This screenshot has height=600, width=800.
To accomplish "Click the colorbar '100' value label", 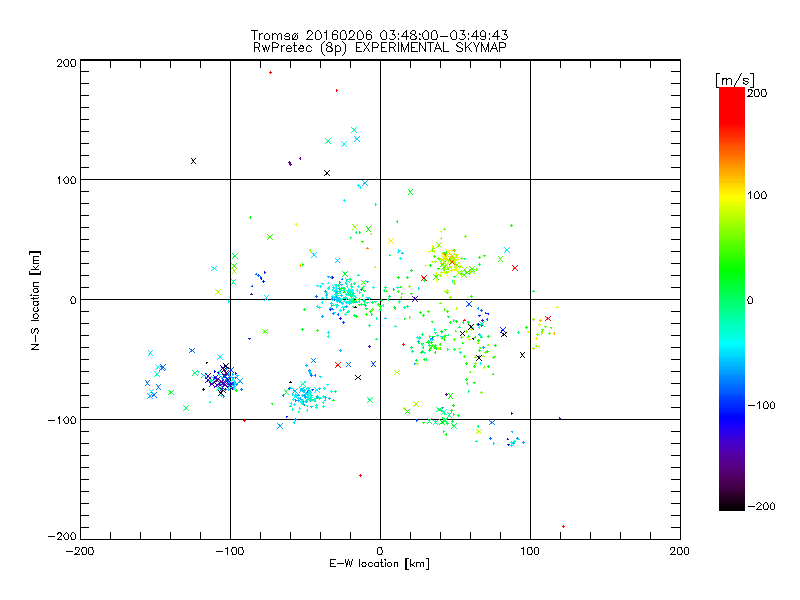I will click(757, 195).
